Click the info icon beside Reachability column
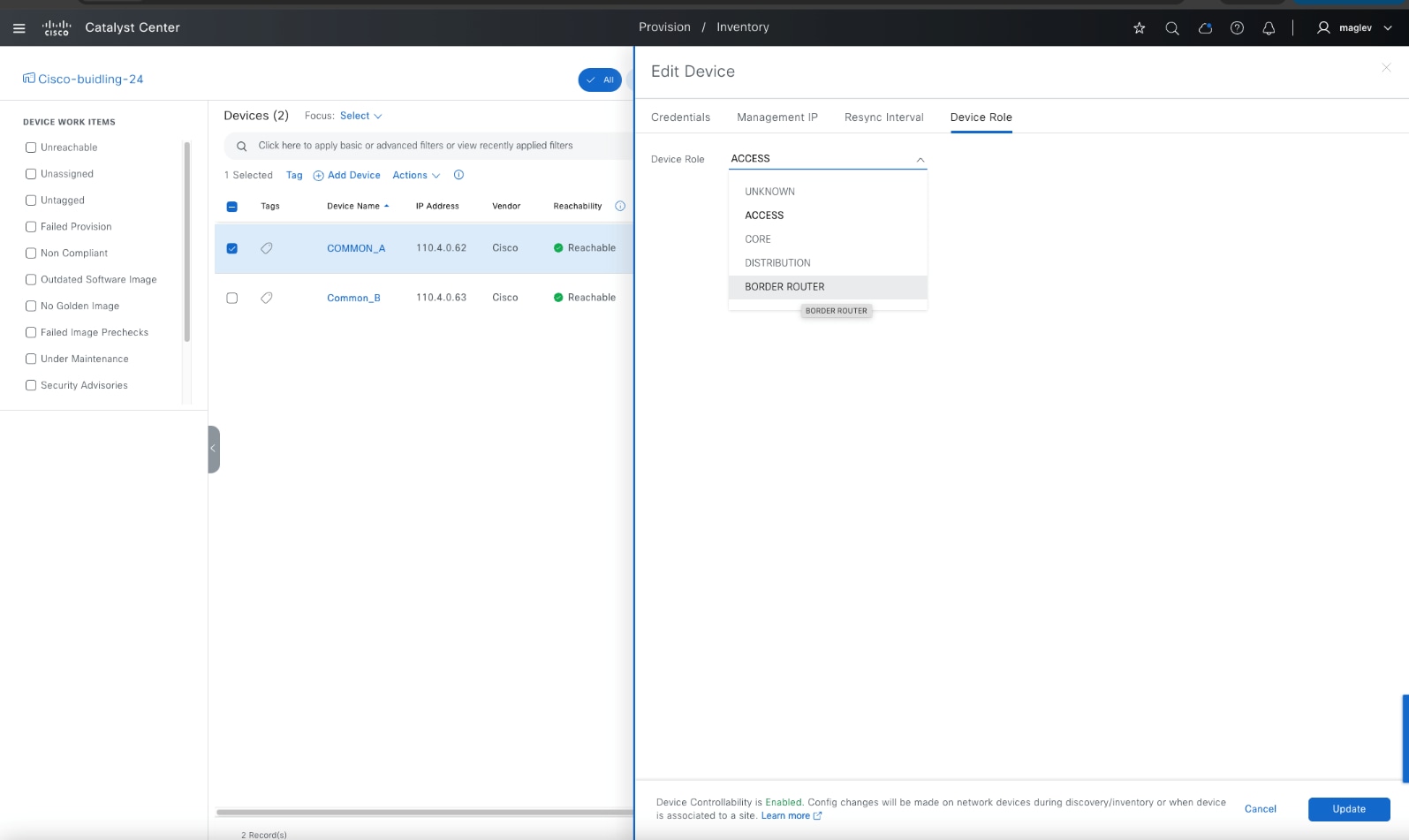 620,206
